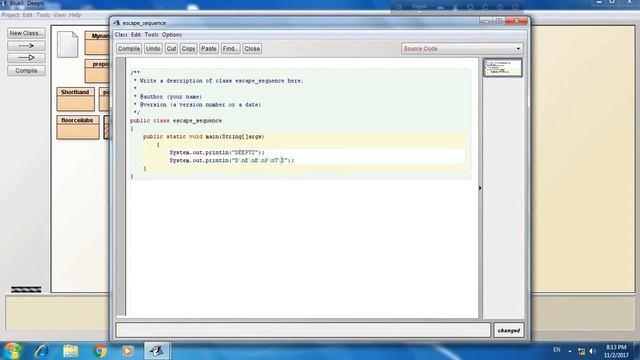Click the editor's escape_sequence title bar icon
Image resolution: width=640 pixels, height=360 pixels.
[117, 23]
